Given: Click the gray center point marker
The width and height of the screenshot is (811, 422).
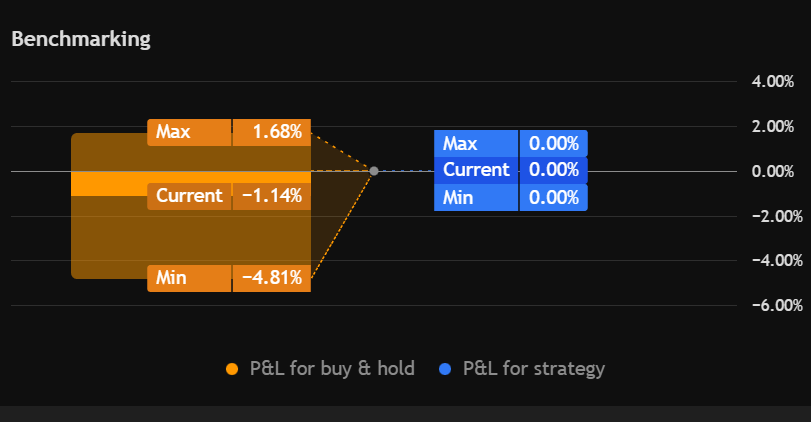Looking at the screenshot, I should pos(374,171).
